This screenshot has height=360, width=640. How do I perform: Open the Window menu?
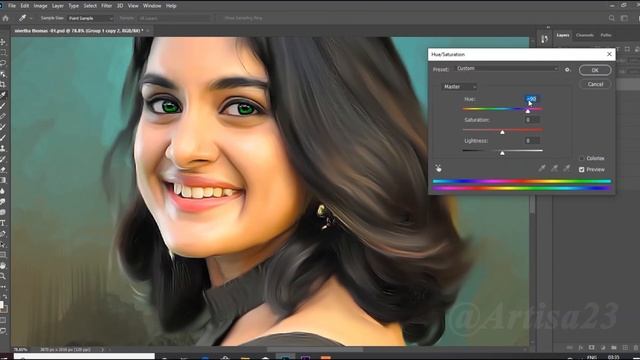coord(152,6)
